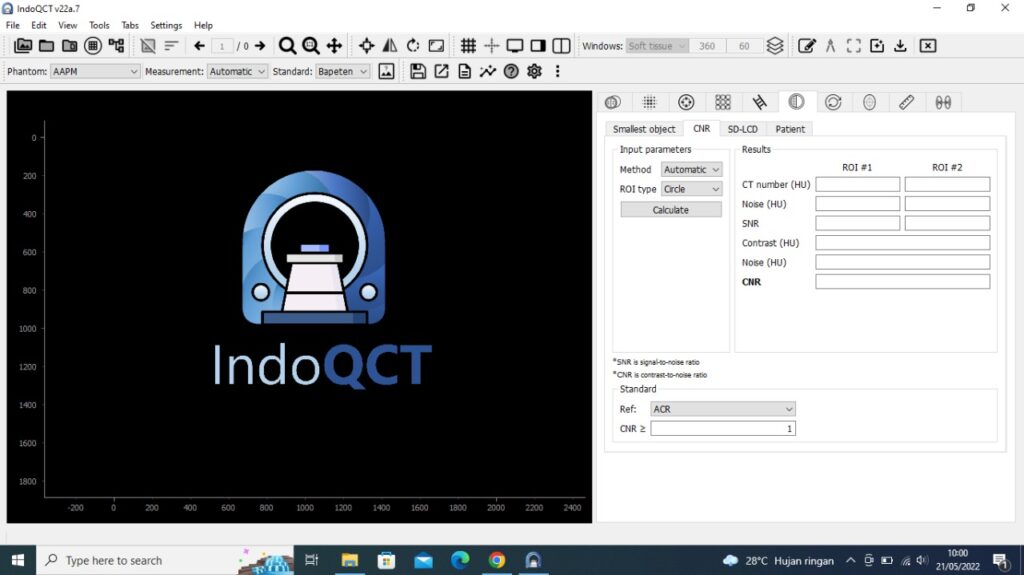
Task: Click the split view layout icon
Action: coord(562,46)
